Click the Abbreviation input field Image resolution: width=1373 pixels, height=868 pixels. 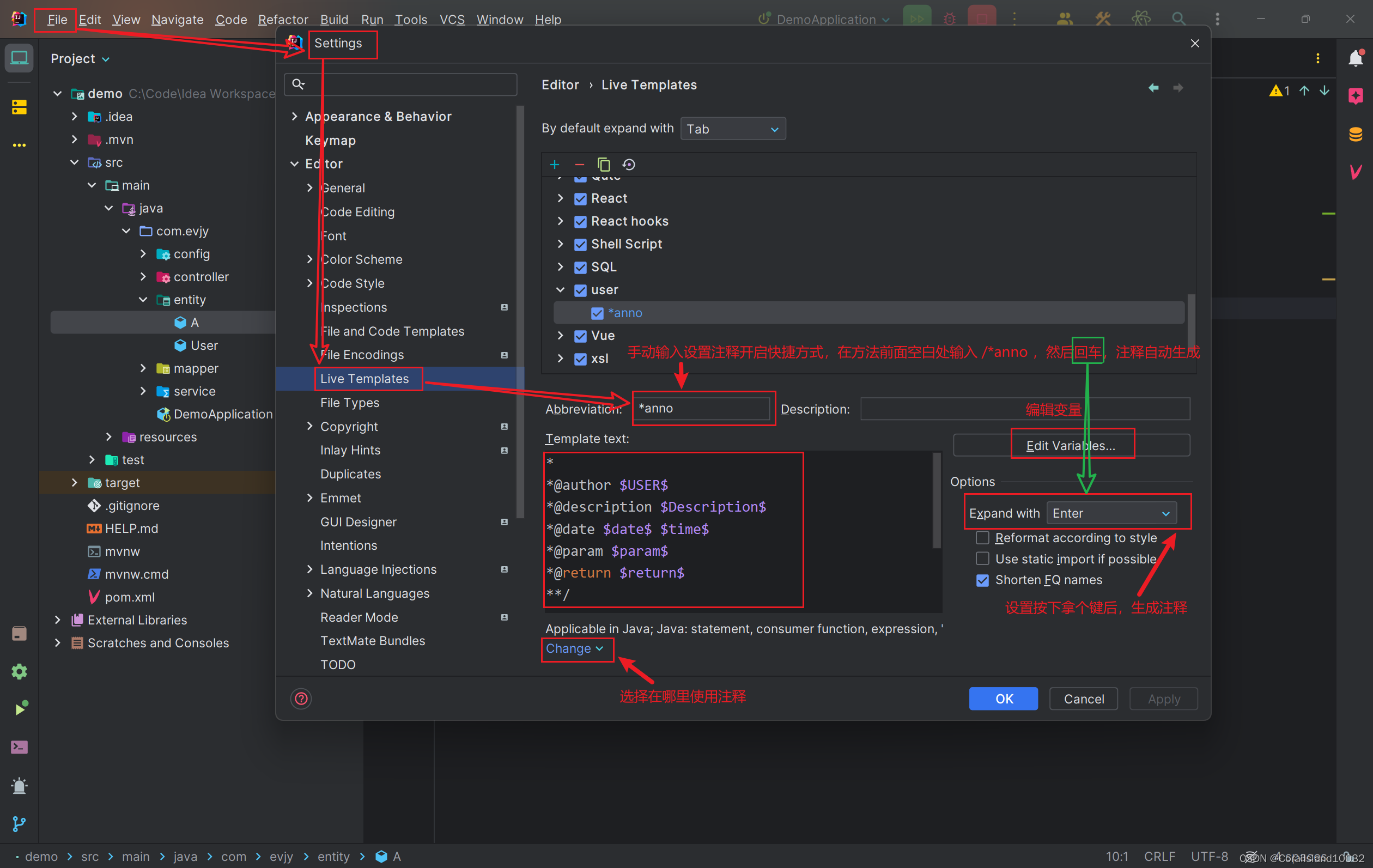(x=701, y=408)
